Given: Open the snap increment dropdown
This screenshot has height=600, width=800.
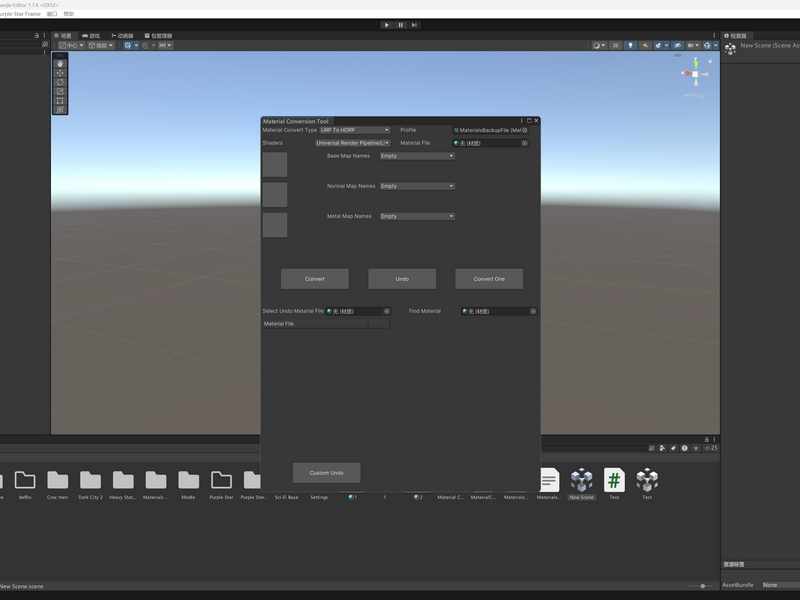Looking at the screenshot, I should (x=165, y=45).
